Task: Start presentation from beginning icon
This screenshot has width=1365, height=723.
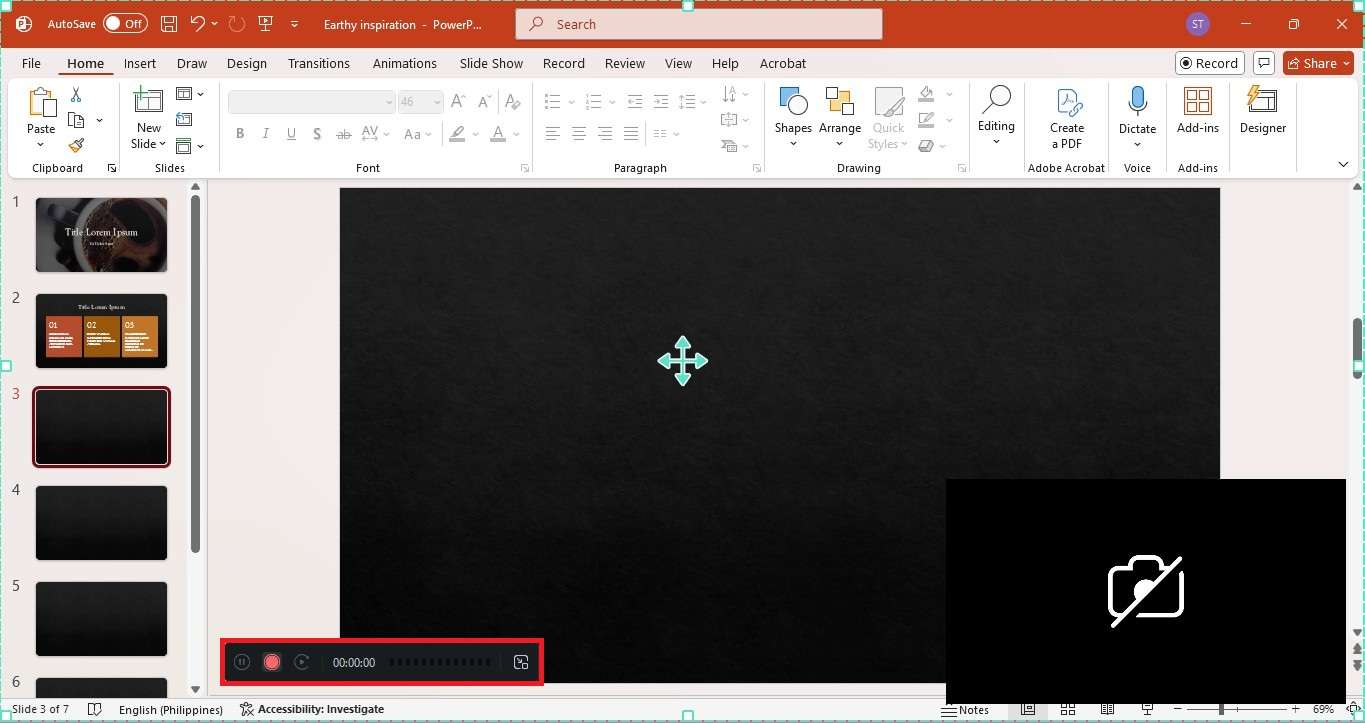Action: click(265, 23)
